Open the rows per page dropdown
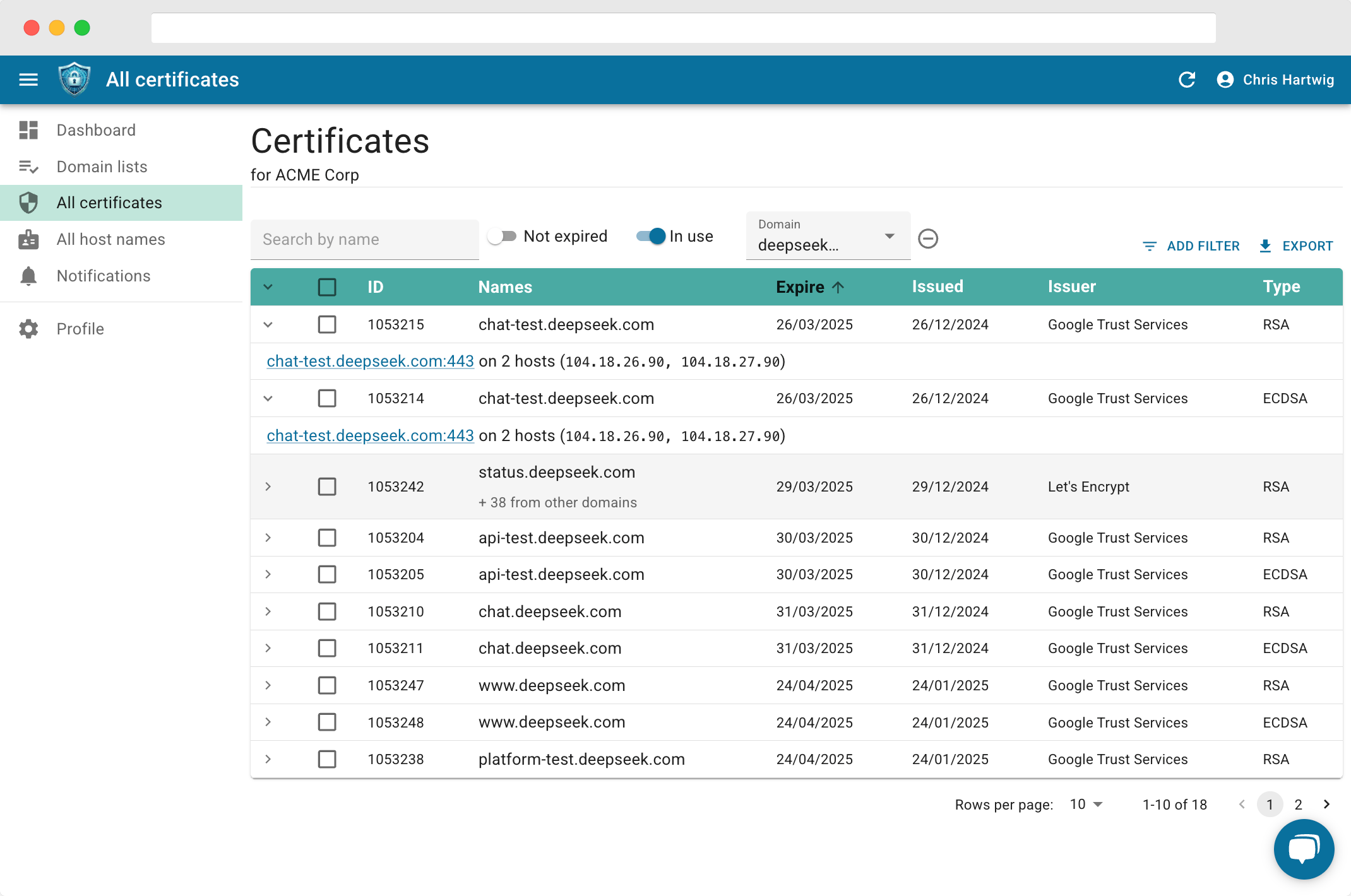This screenshot has width=1351, height=896. coord(1086,805)
